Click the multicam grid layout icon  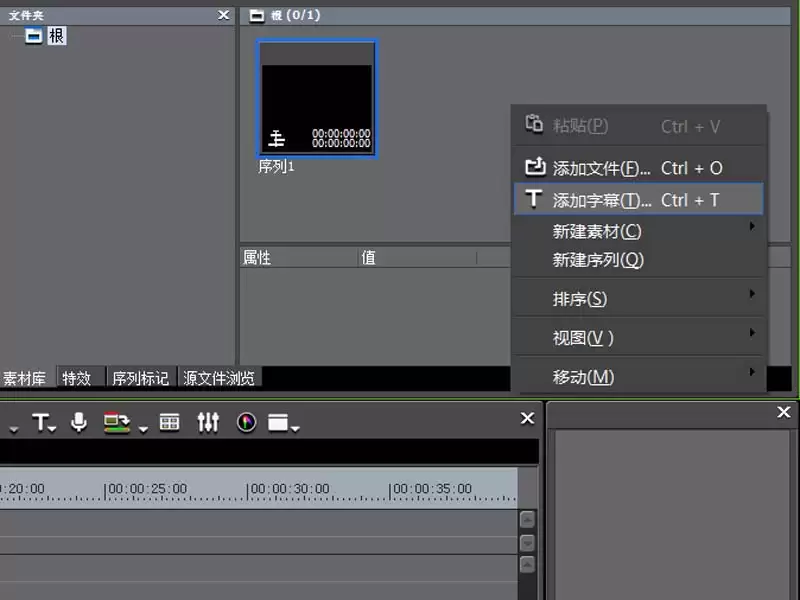coord(169,422)
